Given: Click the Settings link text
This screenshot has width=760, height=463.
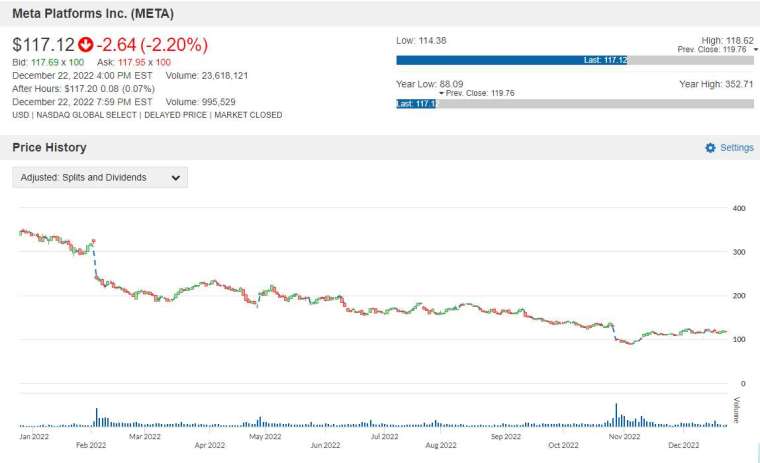Looking at the screenshot, I should (x=737, y=148).
